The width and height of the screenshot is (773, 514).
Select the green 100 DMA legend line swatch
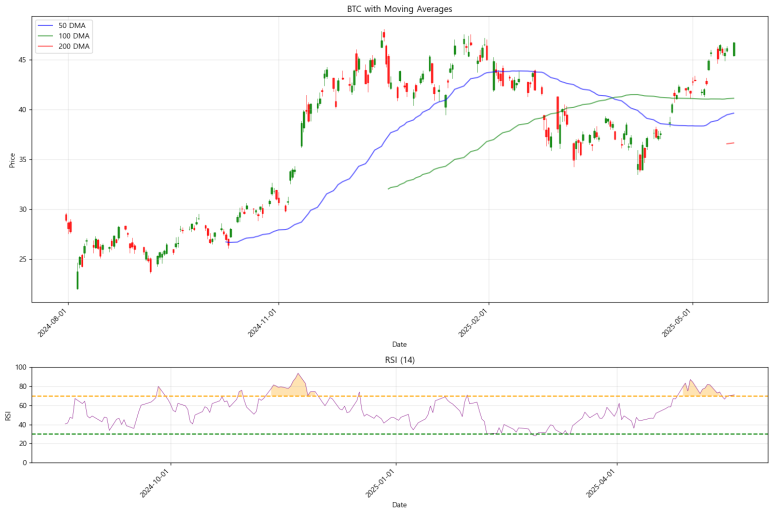[45, 36]
